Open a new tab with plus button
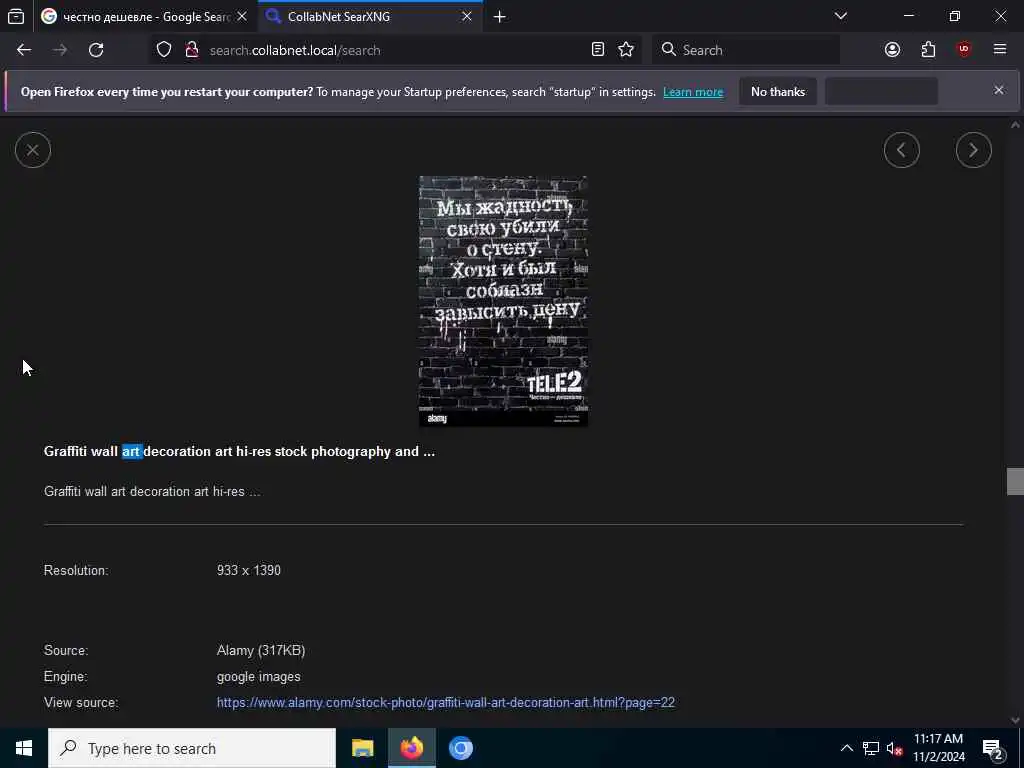 pyautogui.click(x=500, y=16)
